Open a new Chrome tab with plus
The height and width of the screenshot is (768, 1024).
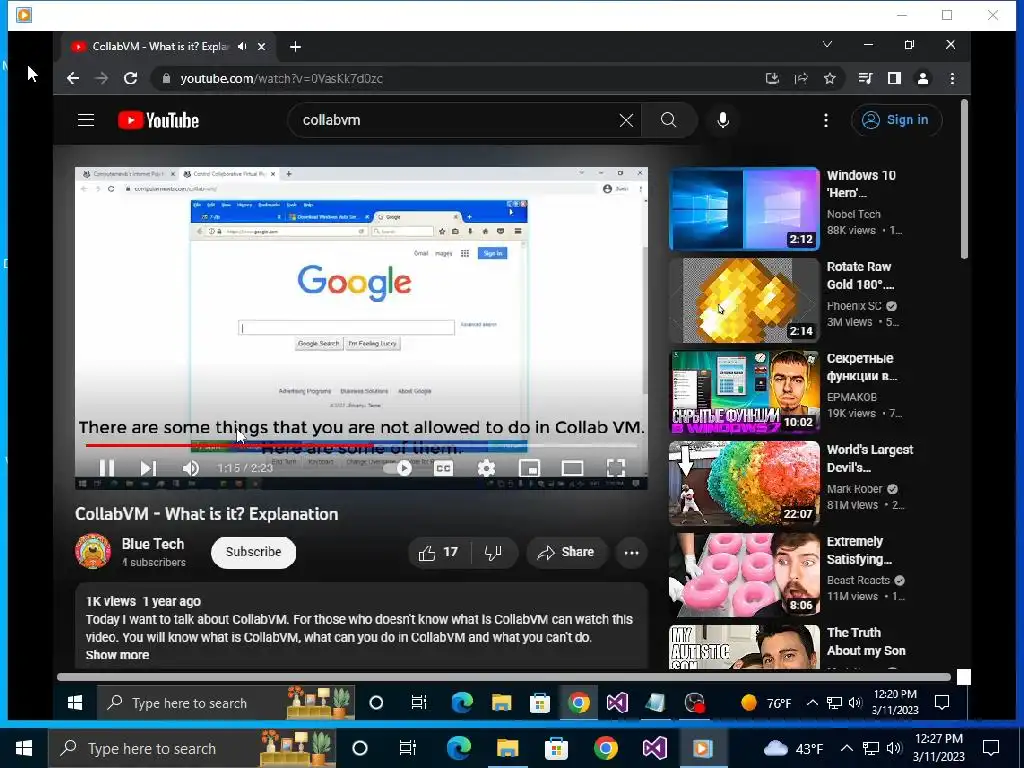click(x=295, y=46)
